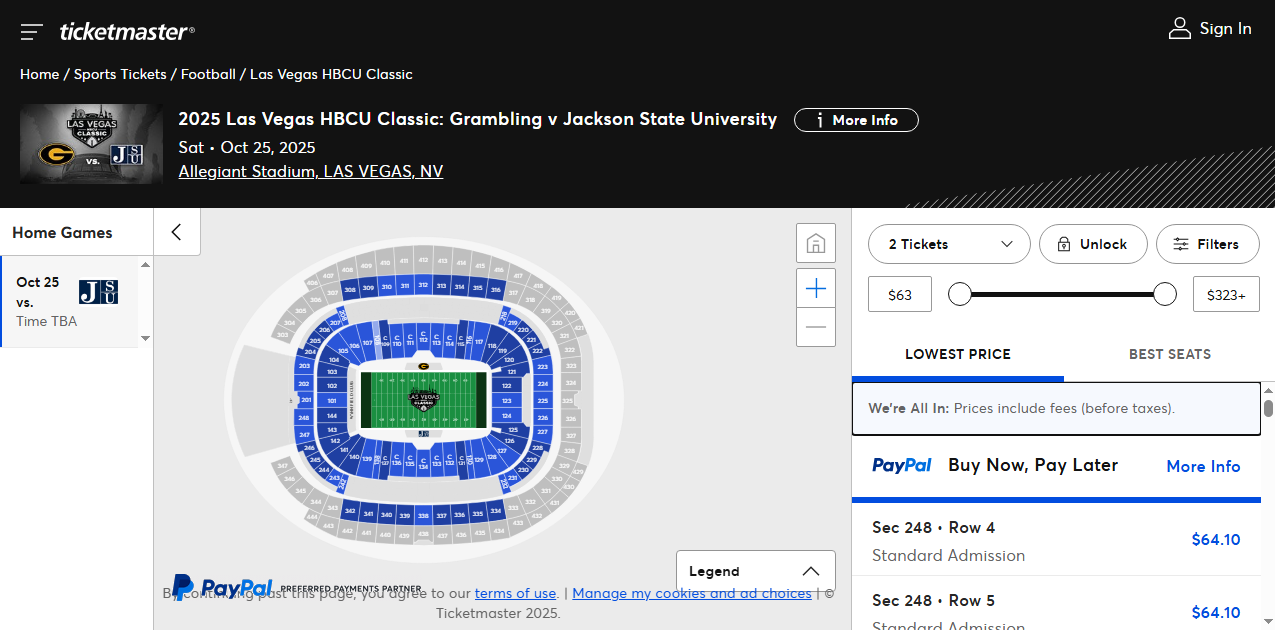Click the maximum price slider handle
The height and width of the screenshot is (630, 1275).
(x=1165, y=294)
